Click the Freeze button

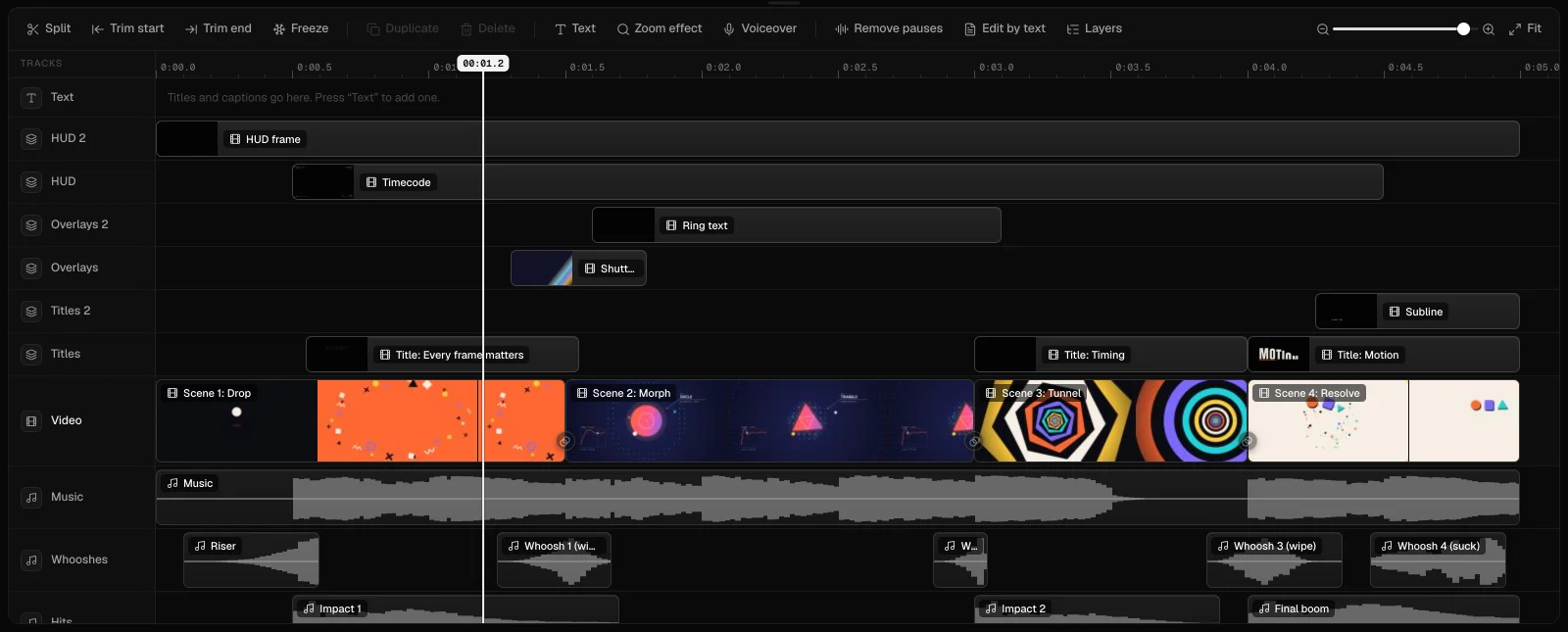(x=301, y=28)
